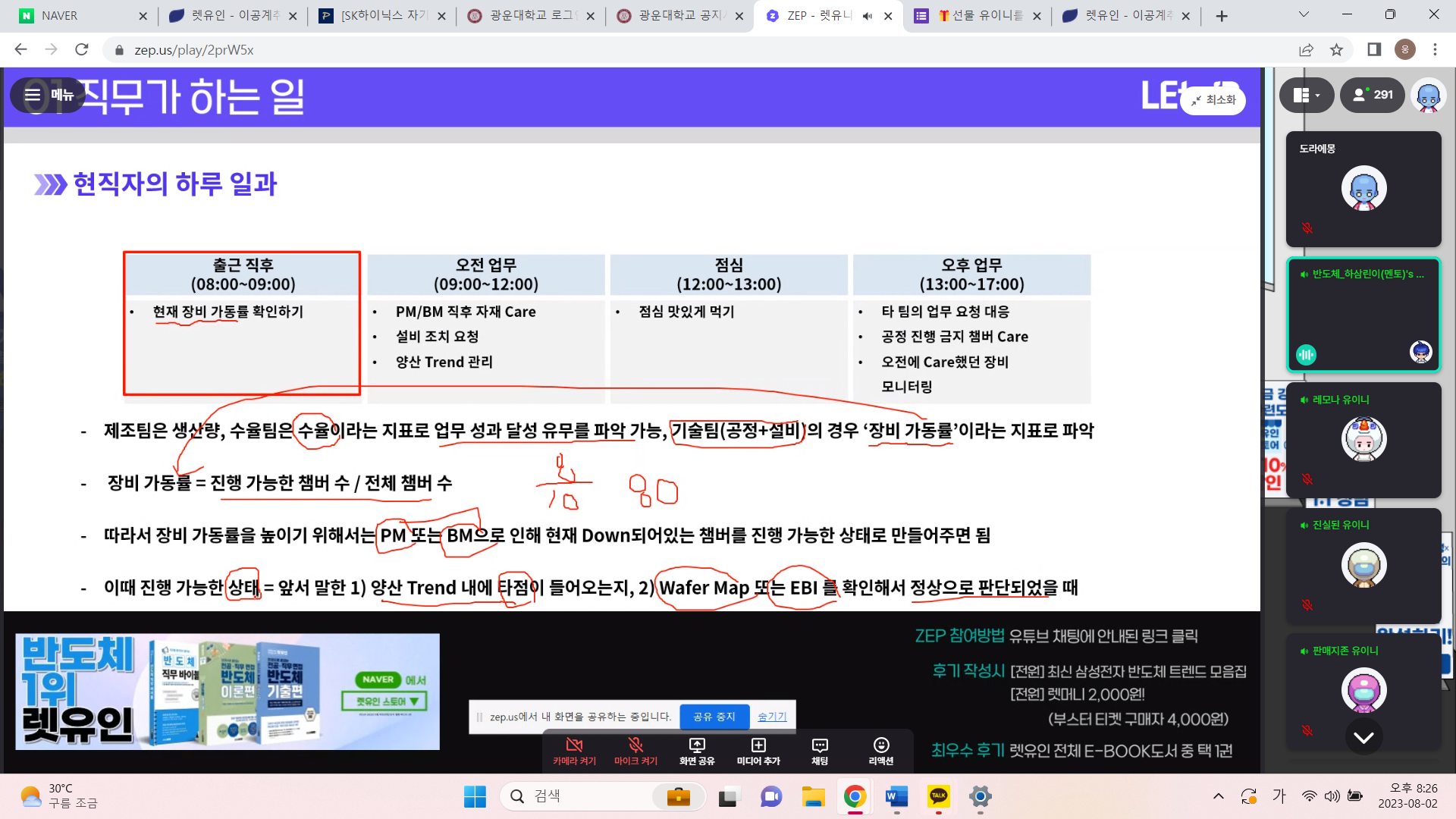Click stop sharing button
Image resolution: width=1456 pixels, height=819 pixels.
[714, 717]
